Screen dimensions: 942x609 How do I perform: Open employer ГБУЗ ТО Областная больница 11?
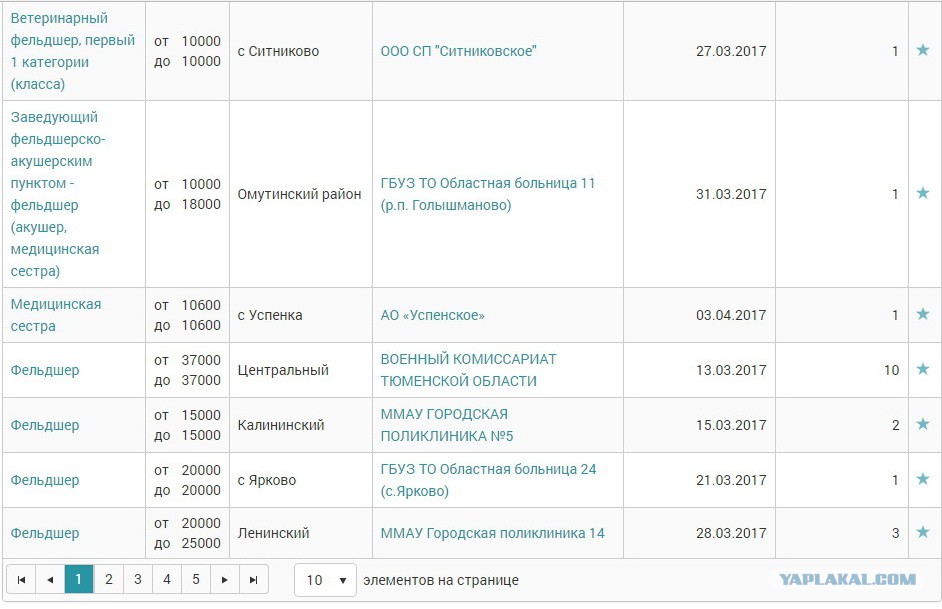click(488, 194)
